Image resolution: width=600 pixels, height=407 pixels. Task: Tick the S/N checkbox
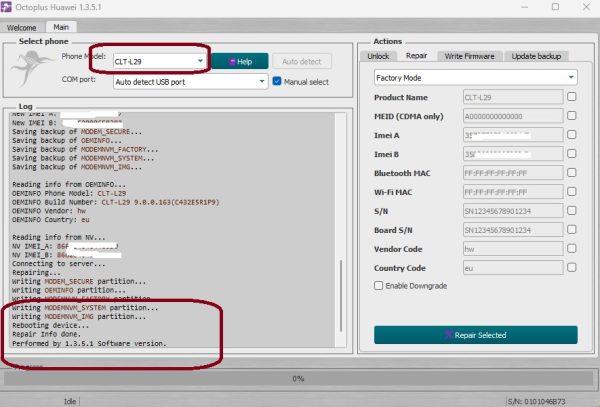(x=572, y=210)
